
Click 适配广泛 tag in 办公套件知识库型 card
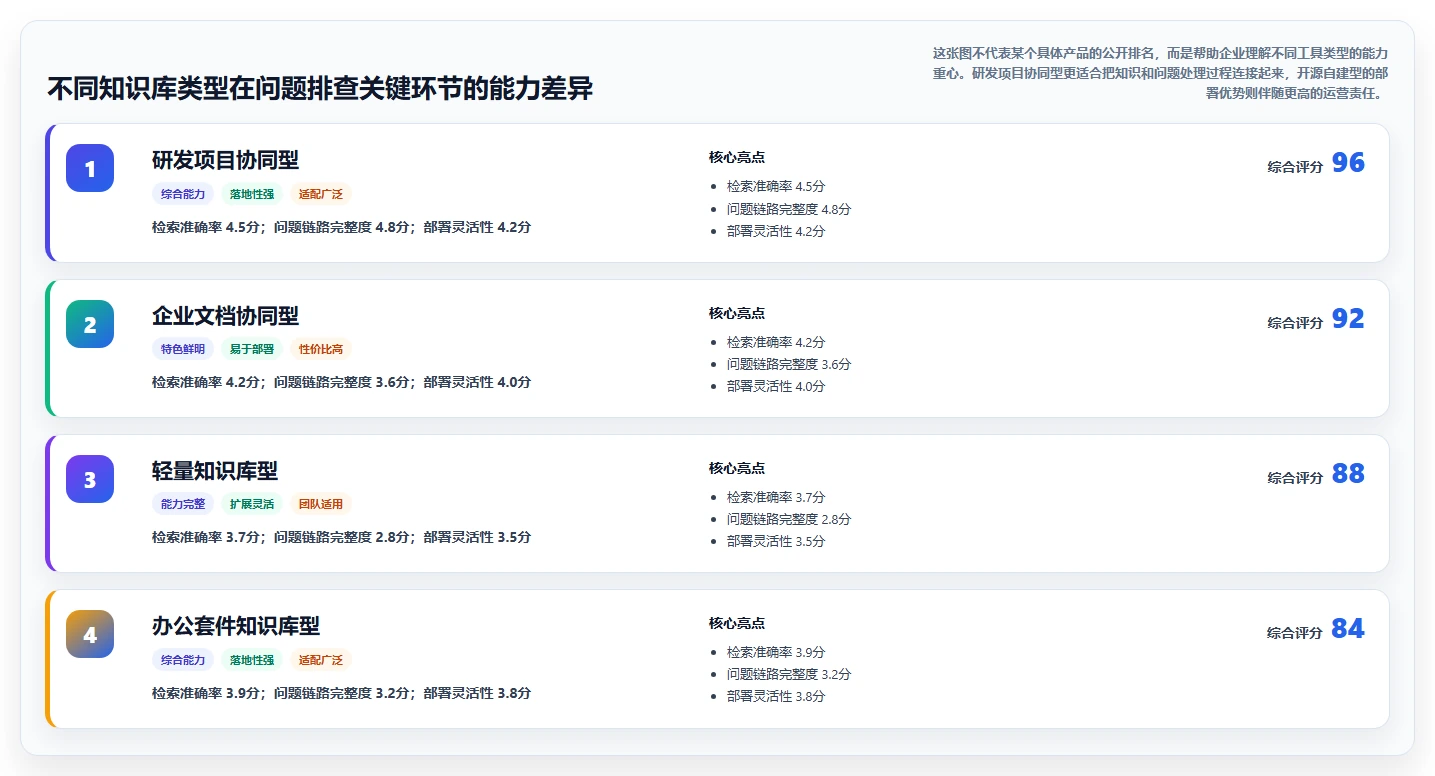[x=321, y=660]
